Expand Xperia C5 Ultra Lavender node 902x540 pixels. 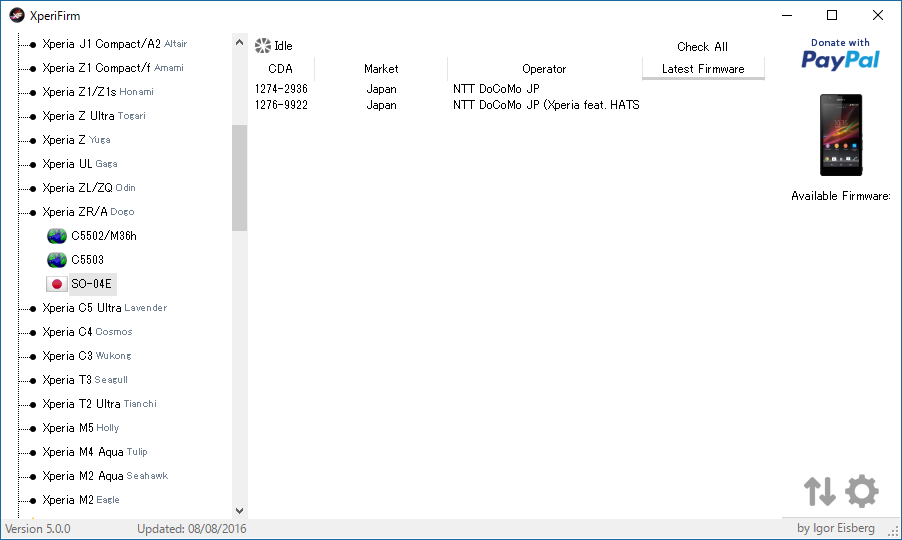click(x=32, y=309)
